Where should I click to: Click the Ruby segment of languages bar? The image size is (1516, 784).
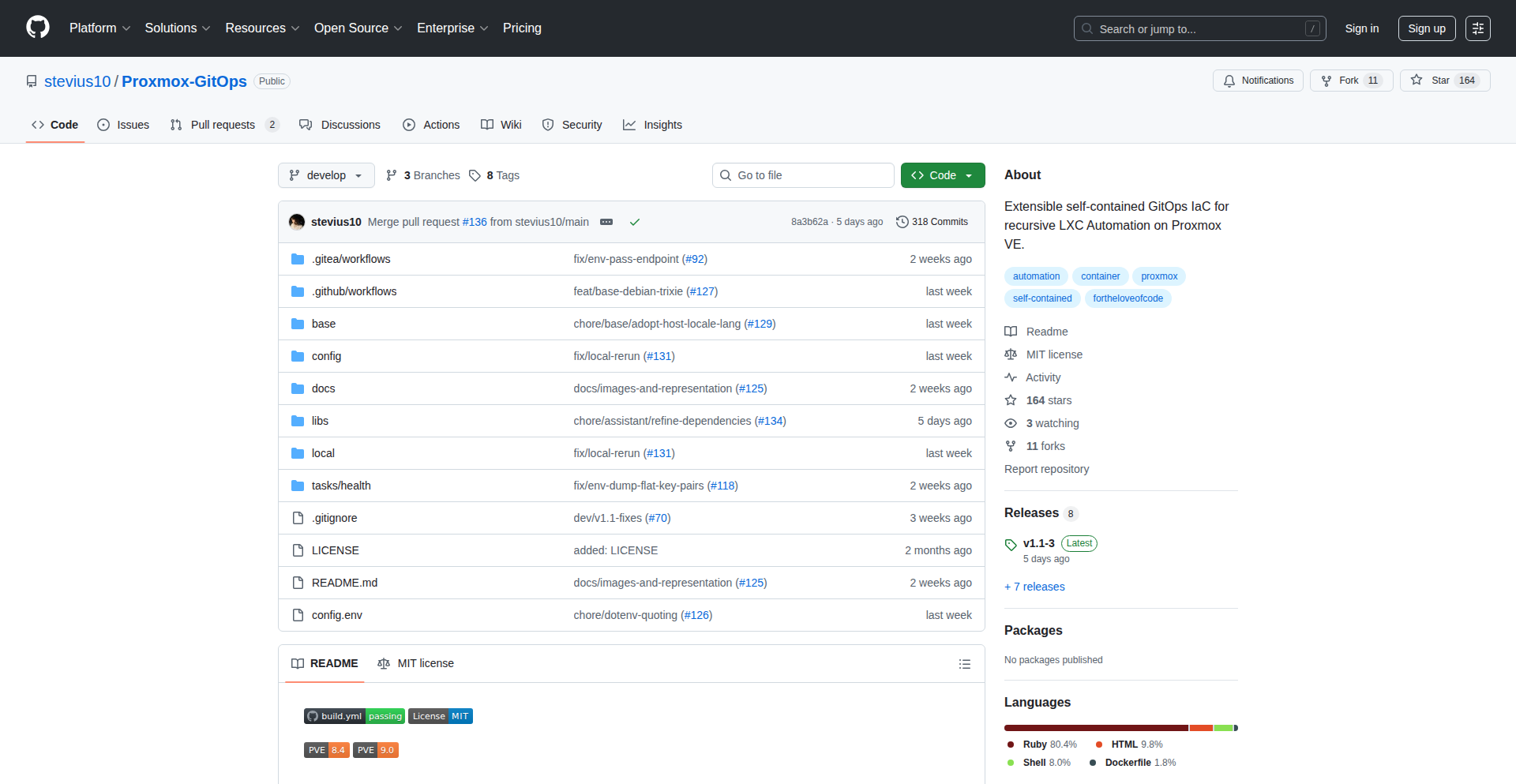(1096, 728)
